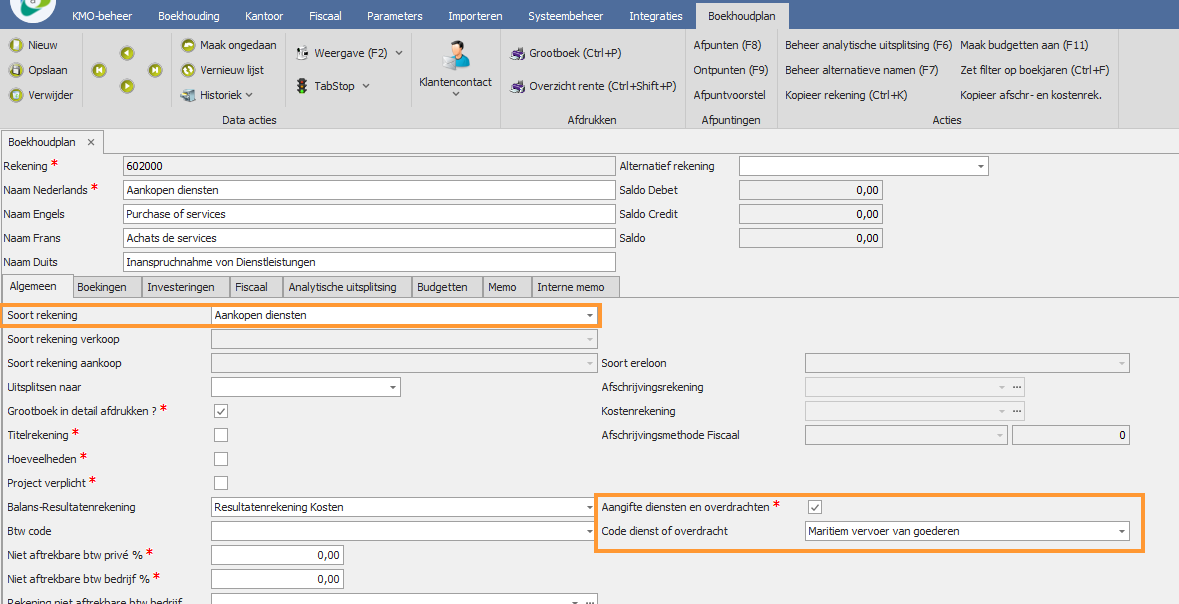Tick the Titelrekening checkbox

(x=221, y=435)
